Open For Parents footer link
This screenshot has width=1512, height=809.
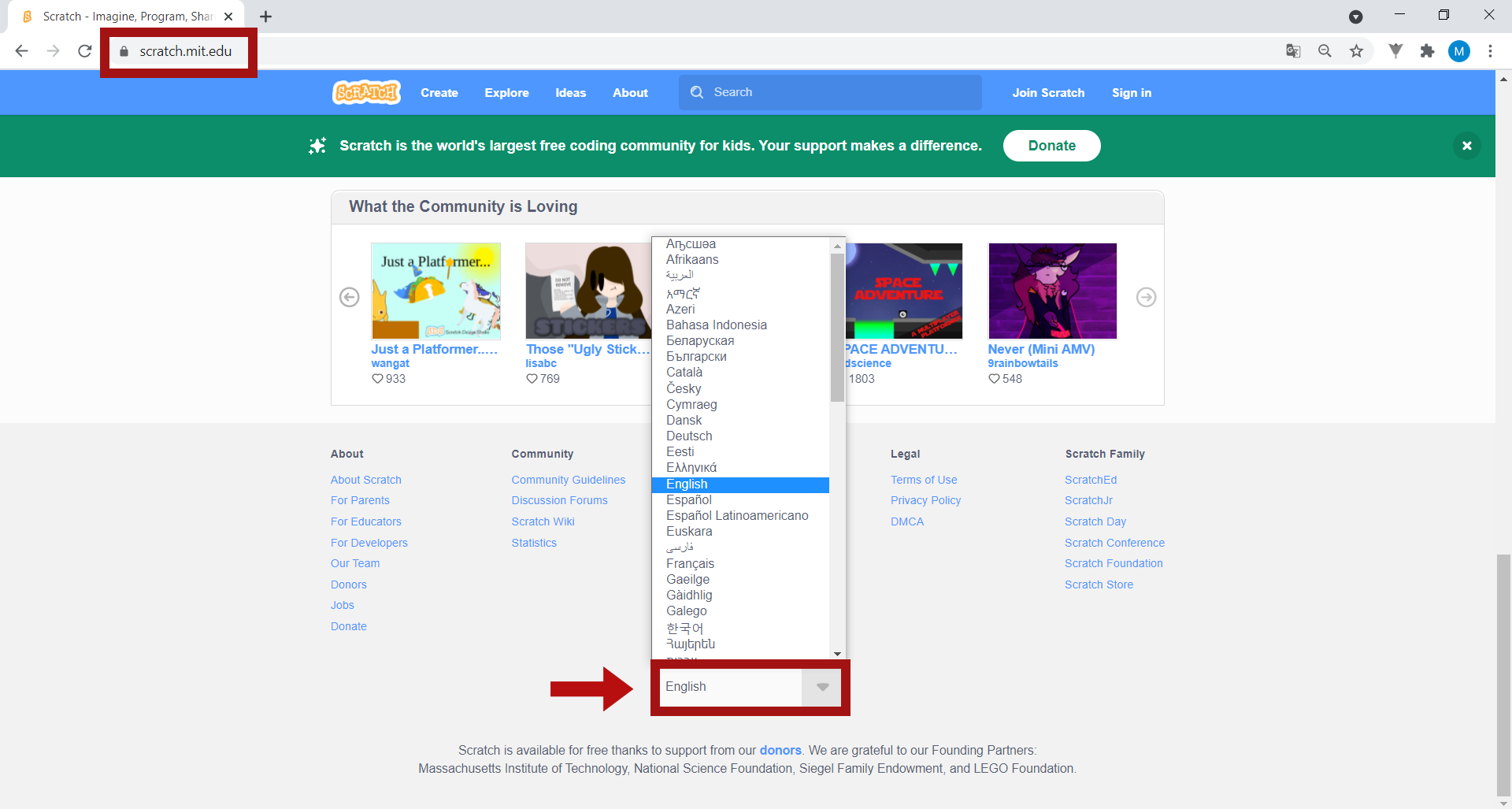tap(360, 500)
